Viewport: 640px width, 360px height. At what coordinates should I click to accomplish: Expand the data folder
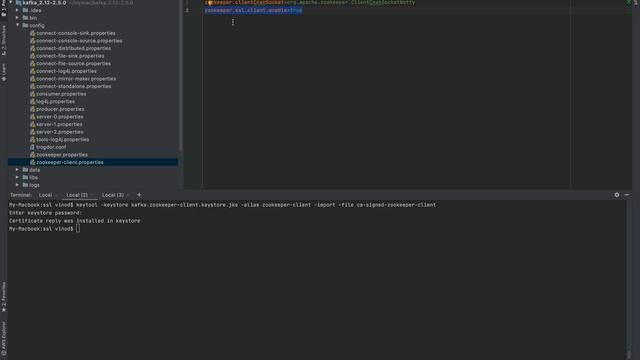pos(17,170)
